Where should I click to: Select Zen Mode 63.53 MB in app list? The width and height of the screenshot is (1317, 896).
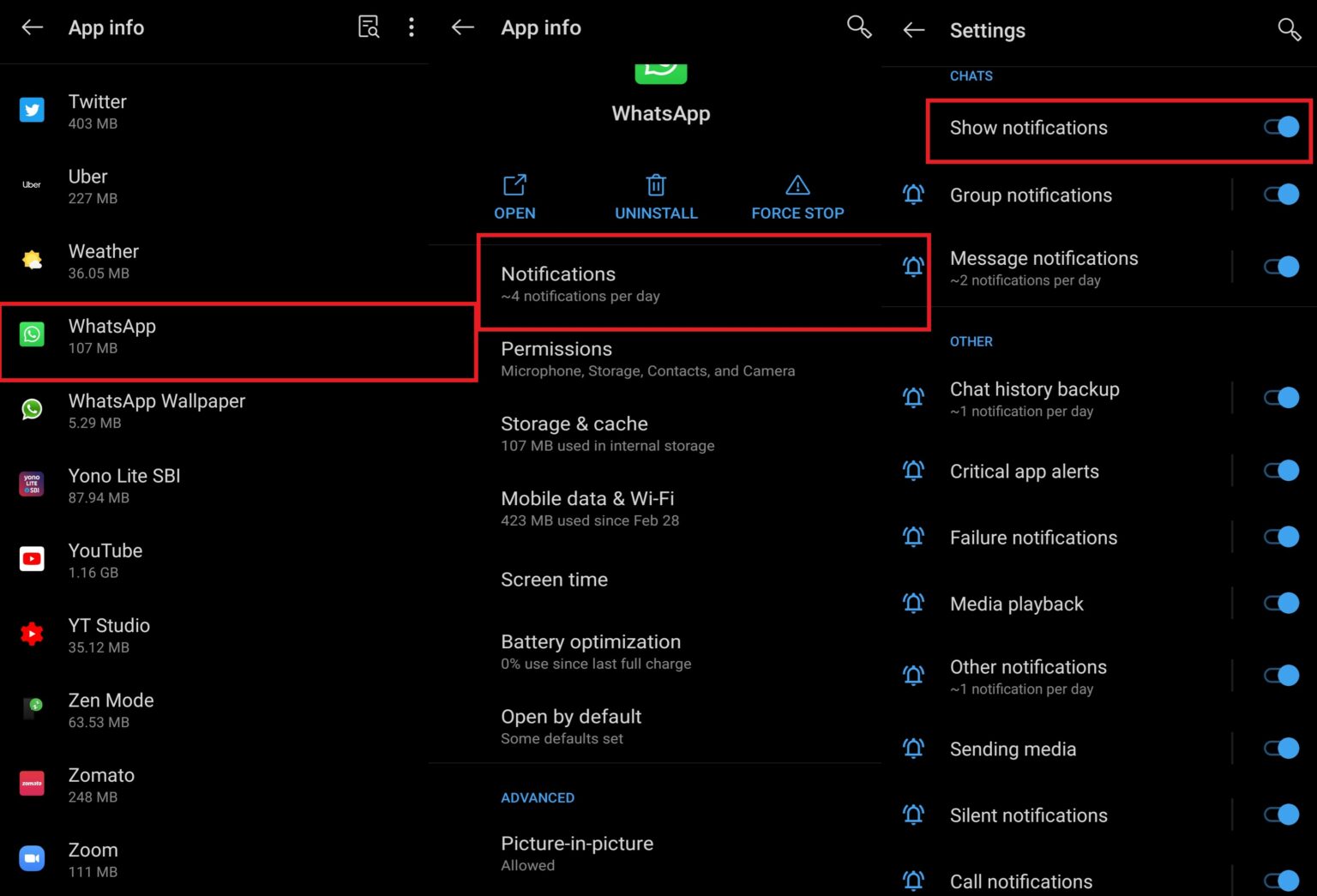(x=214, y=710)
